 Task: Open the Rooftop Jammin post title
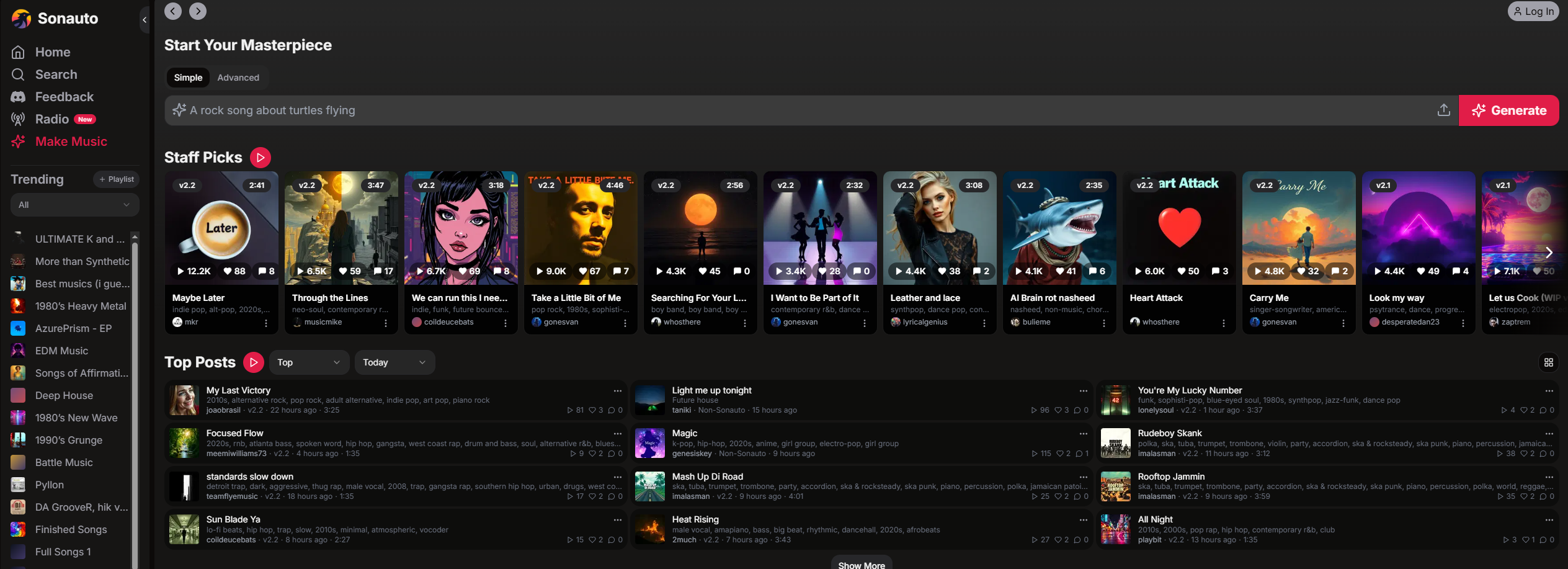(x=1171, y=477)
